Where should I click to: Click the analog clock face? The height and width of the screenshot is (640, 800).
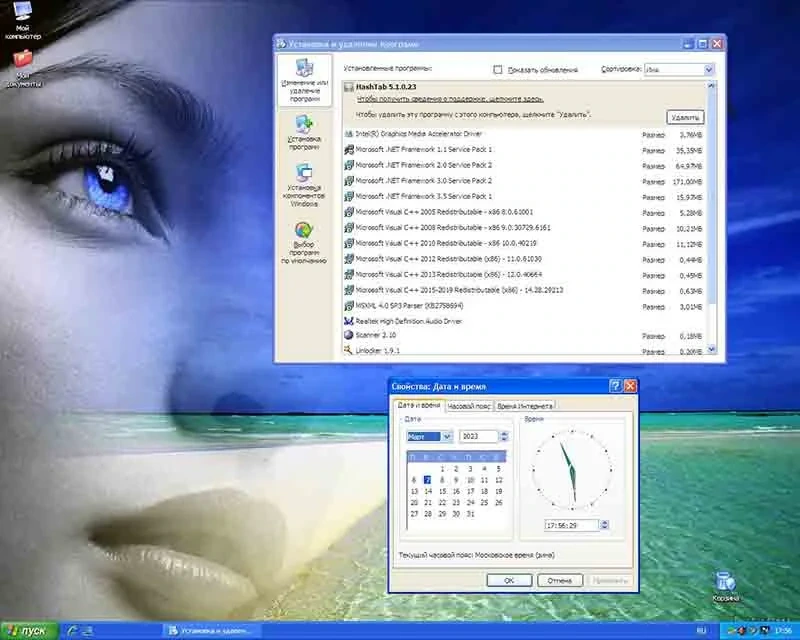[571, 470]
